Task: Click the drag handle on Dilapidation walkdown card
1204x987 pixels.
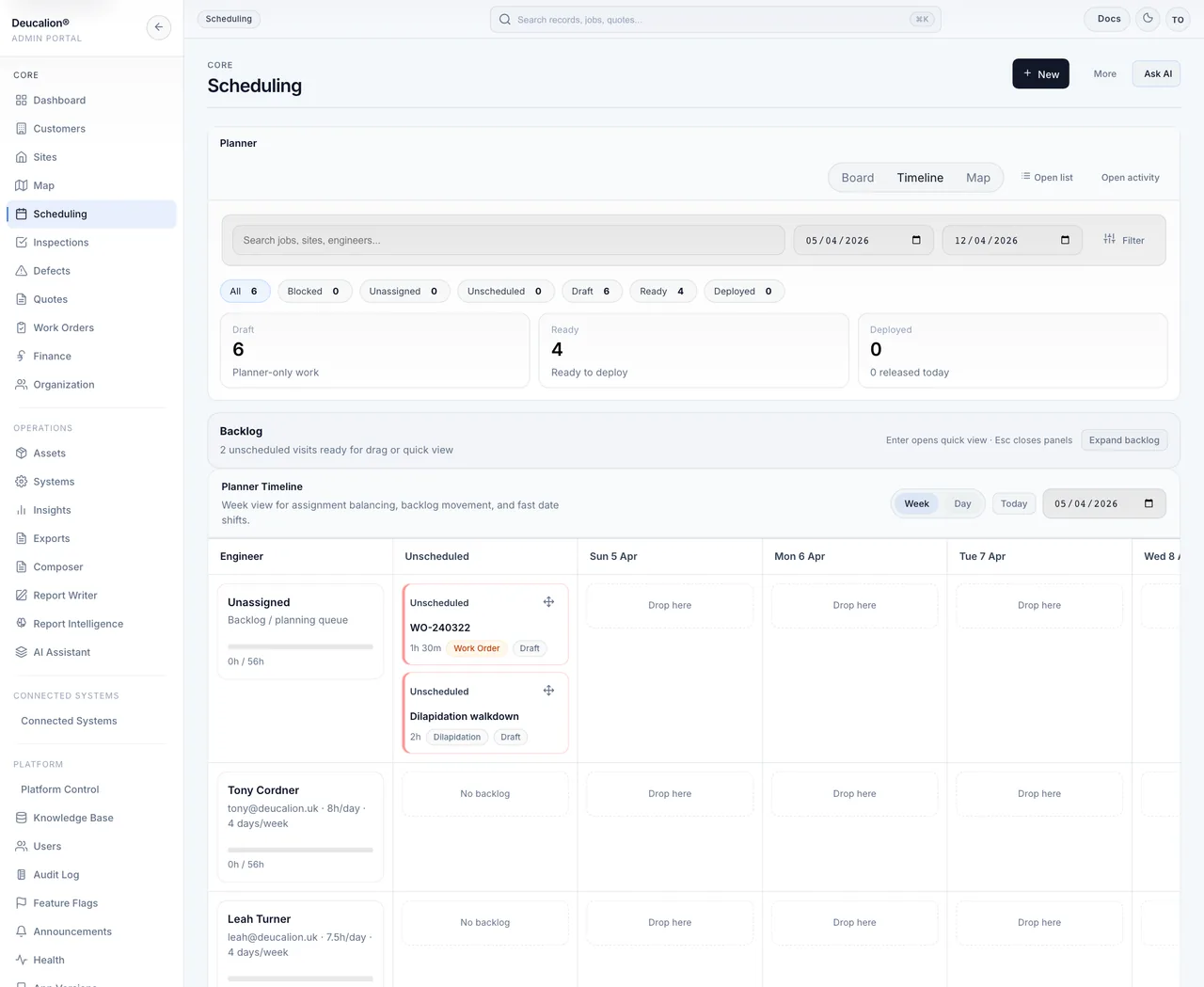Action: [548, 691]
